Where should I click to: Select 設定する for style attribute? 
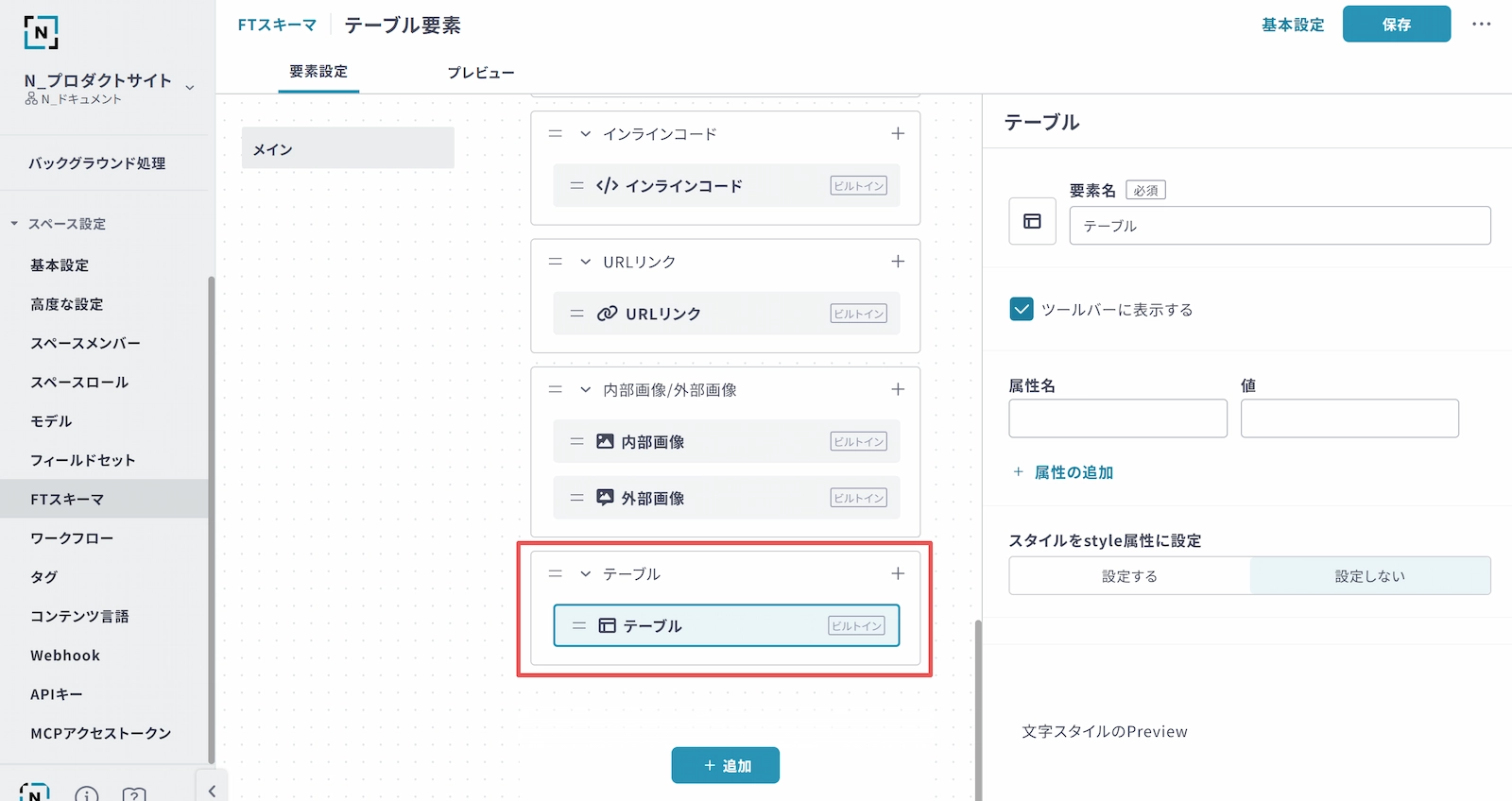[1129, 576]
